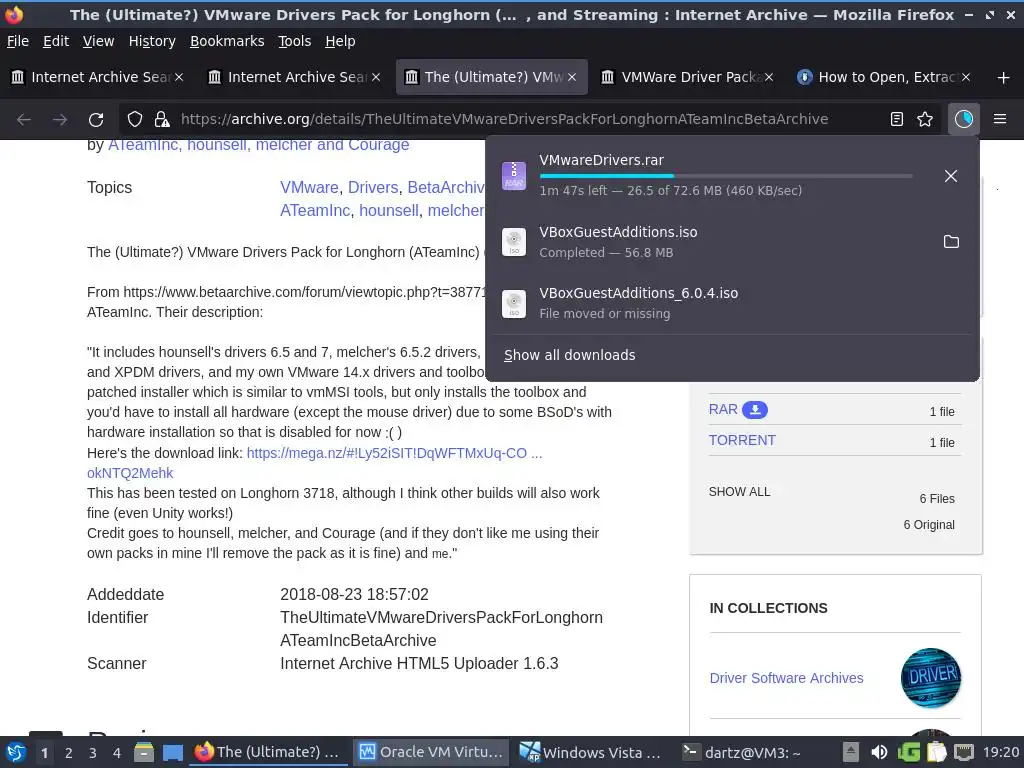Open the VMware topic link

tap(309, 187)
